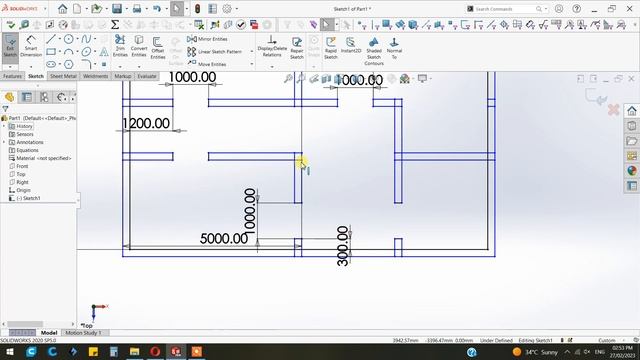Click the Options gear icon
The image size is (640, 360).
[x=227, y=9]
